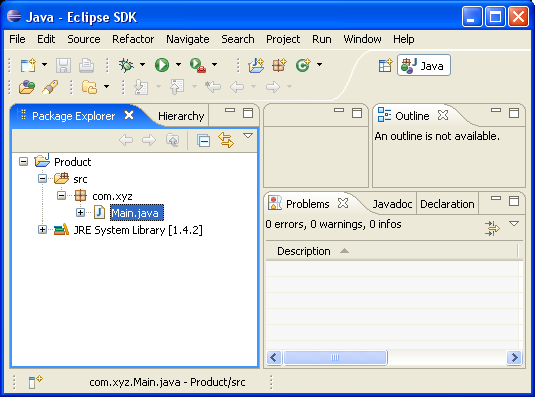This screenshot has height=397, width=535.
Task: Click the Problems filter icon
Action: pos(492,228)
